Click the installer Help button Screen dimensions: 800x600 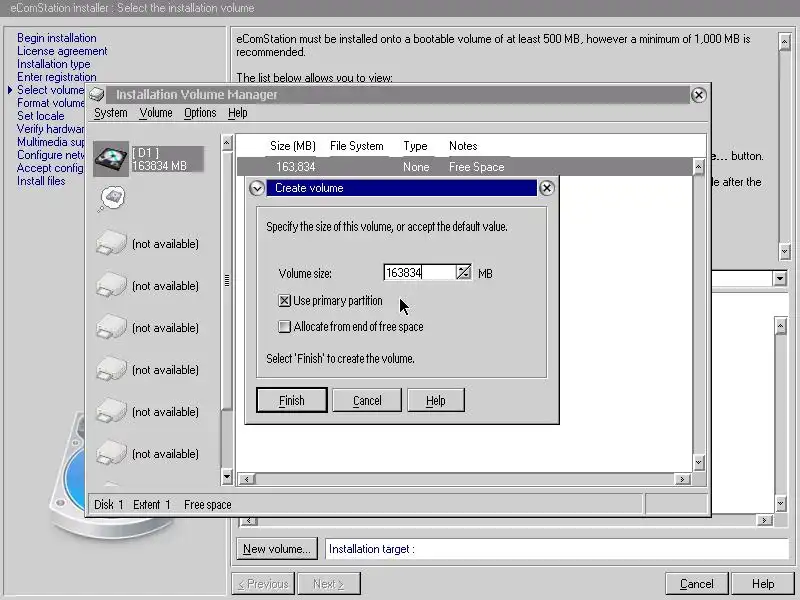click(x=763, y=584)
